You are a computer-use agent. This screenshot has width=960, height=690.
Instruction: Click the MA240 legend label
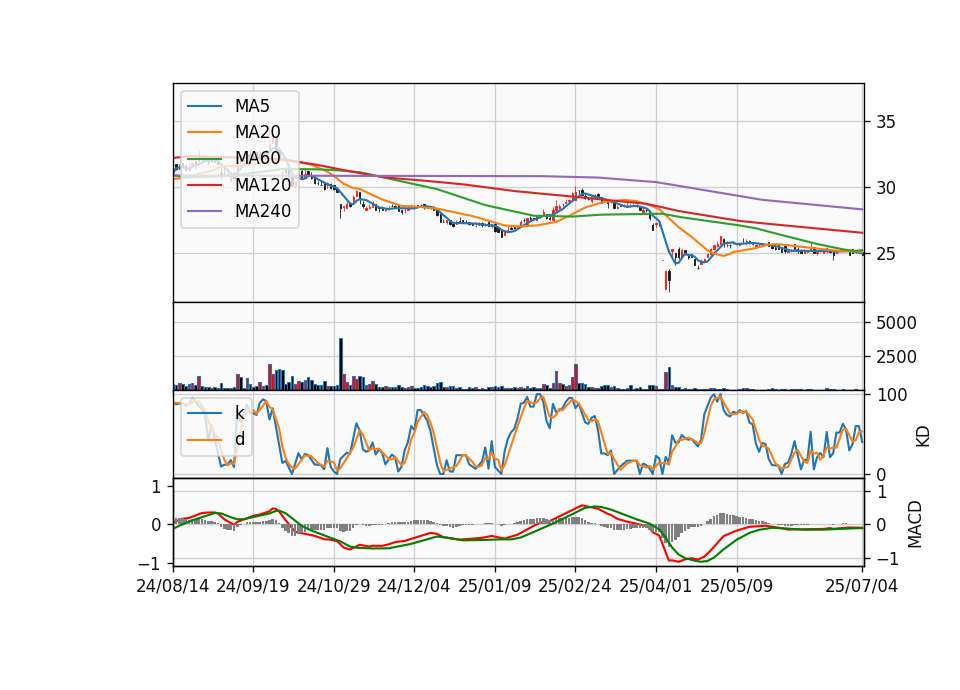(263, 211)
